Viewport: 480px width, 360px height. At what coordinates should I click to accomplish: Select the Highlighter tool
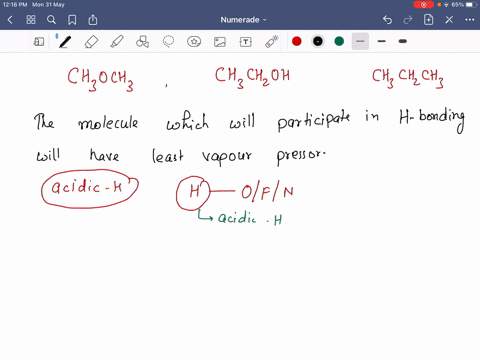(117, 42)
